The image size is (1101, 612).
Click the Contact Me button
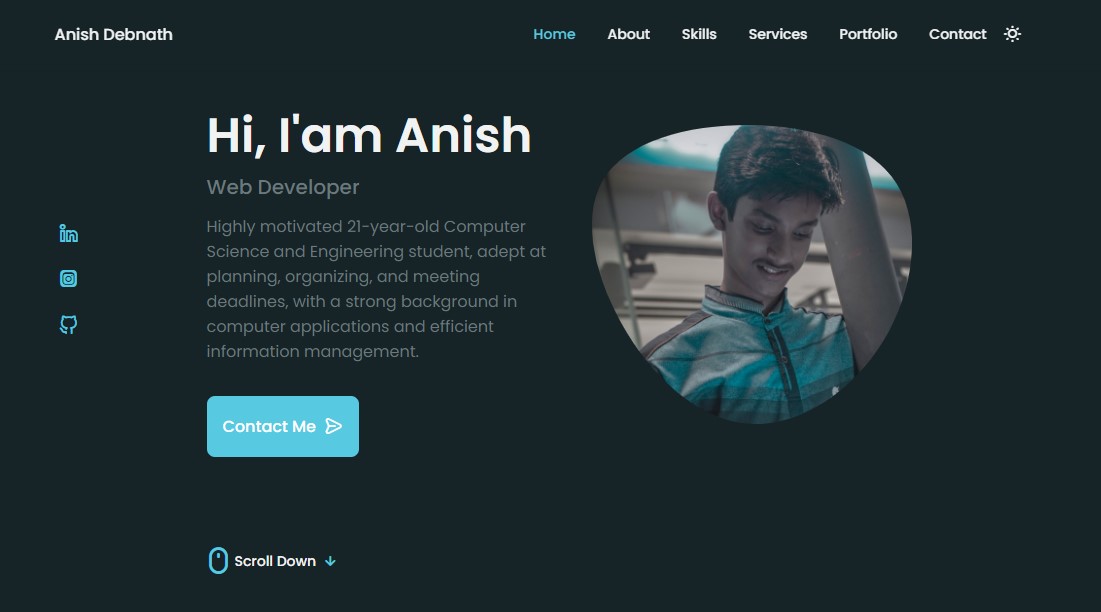pos(282,427)
